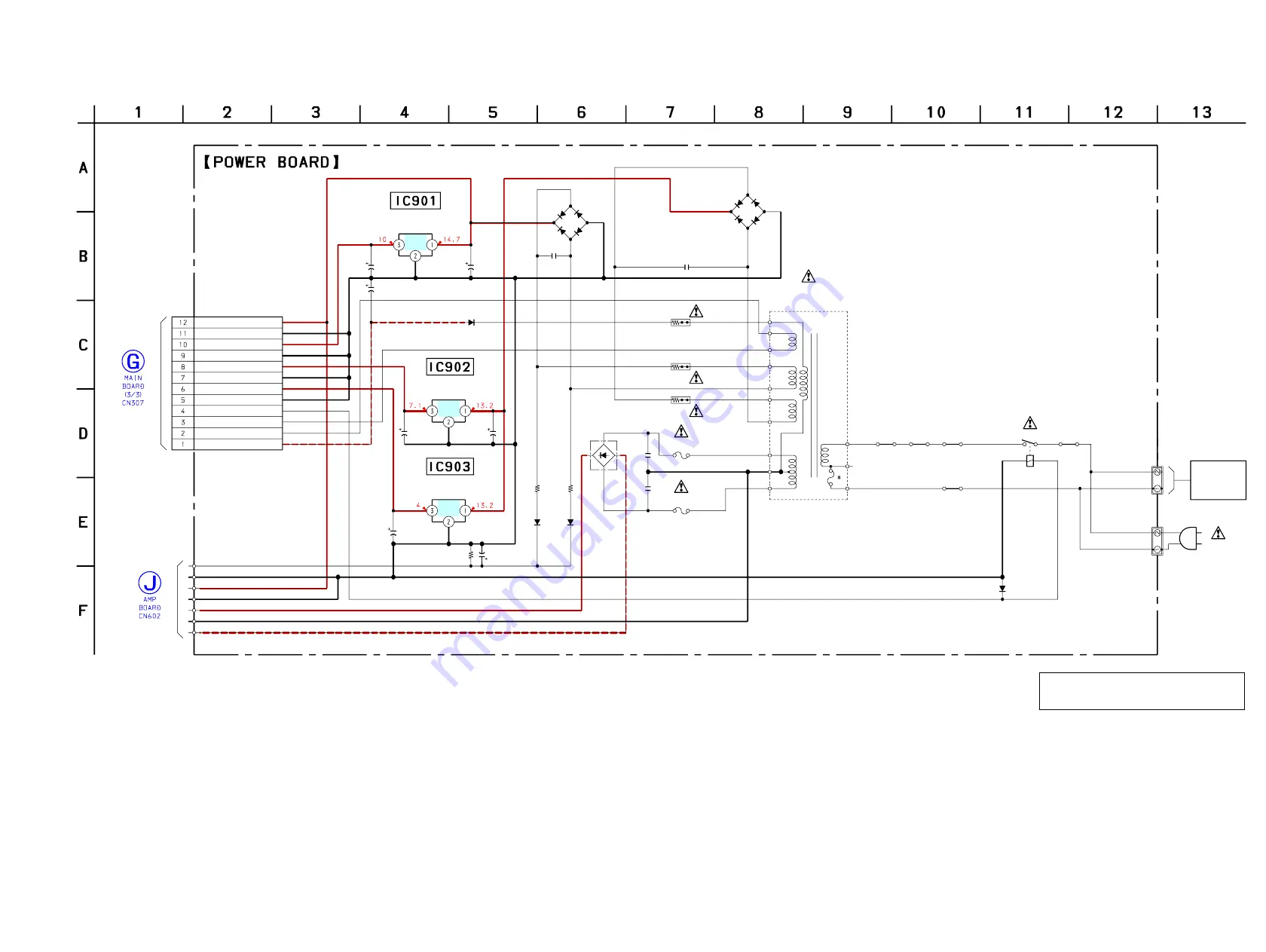
Task: Click the IC902 label box
Action: 450,367
